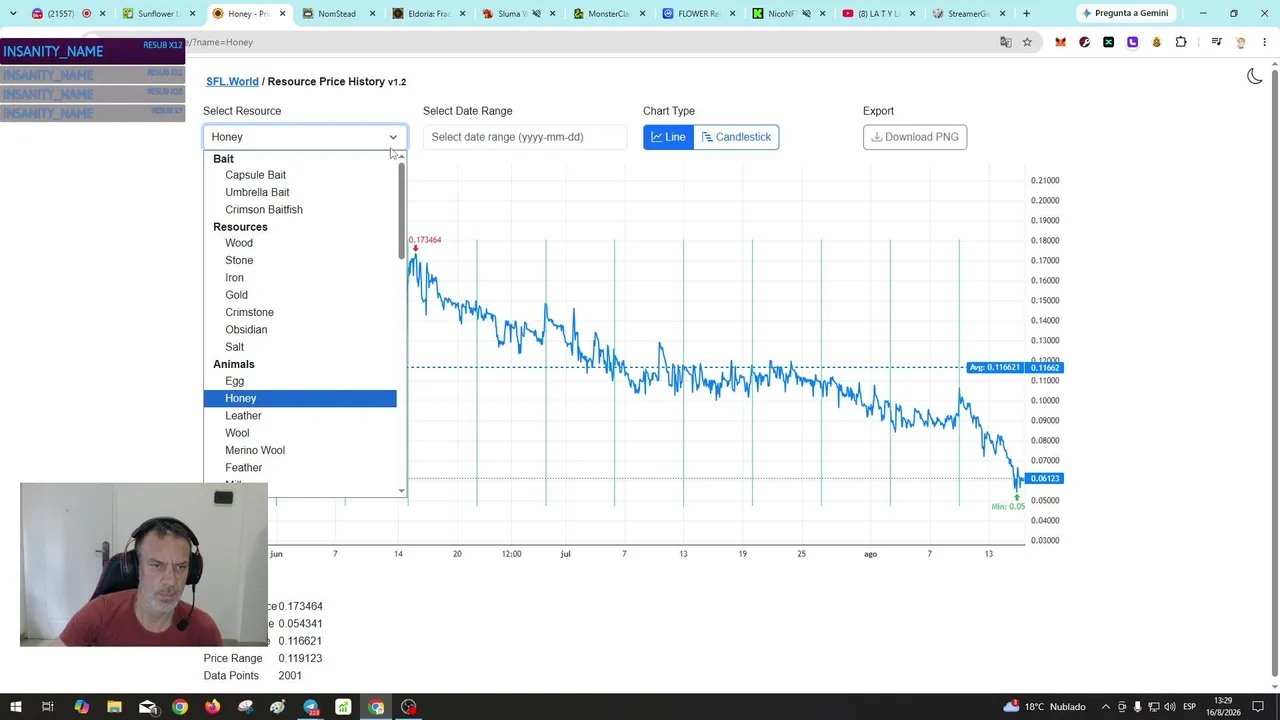Click the resource list scrollbar thumb

pyautogui.click(x=402, y=210)
